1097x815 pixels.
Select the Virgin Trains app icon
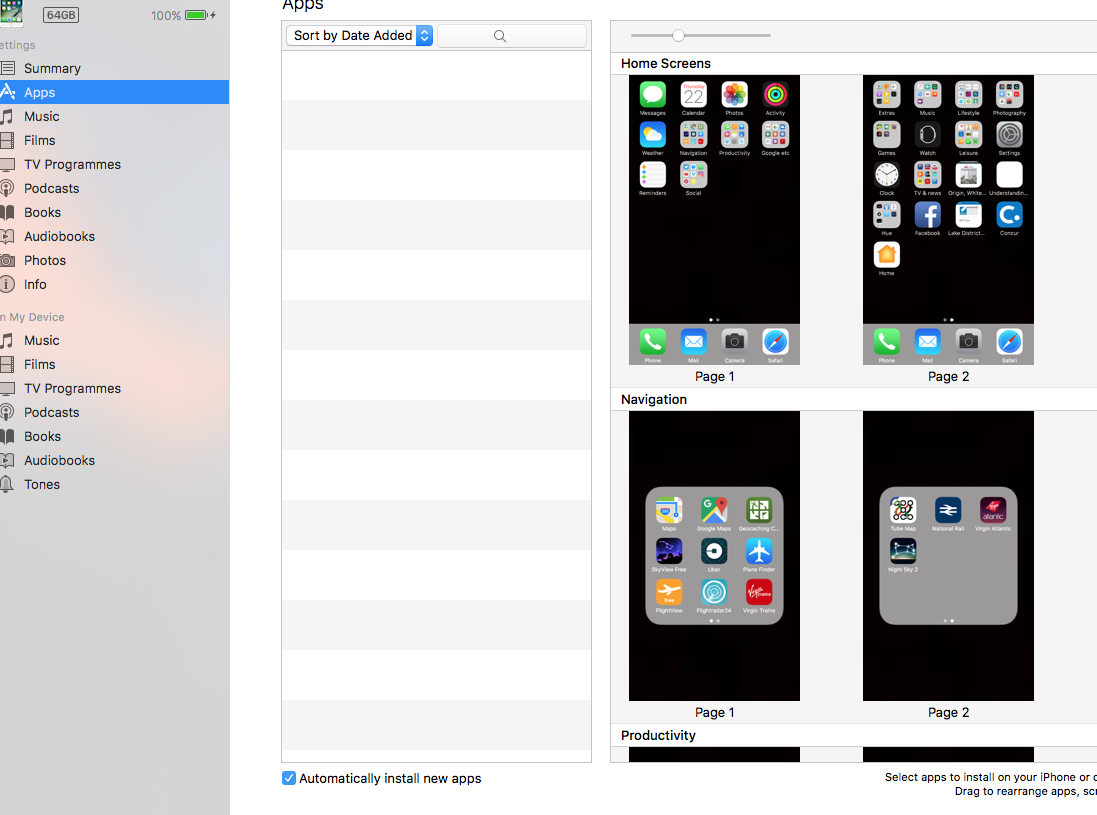758,593
